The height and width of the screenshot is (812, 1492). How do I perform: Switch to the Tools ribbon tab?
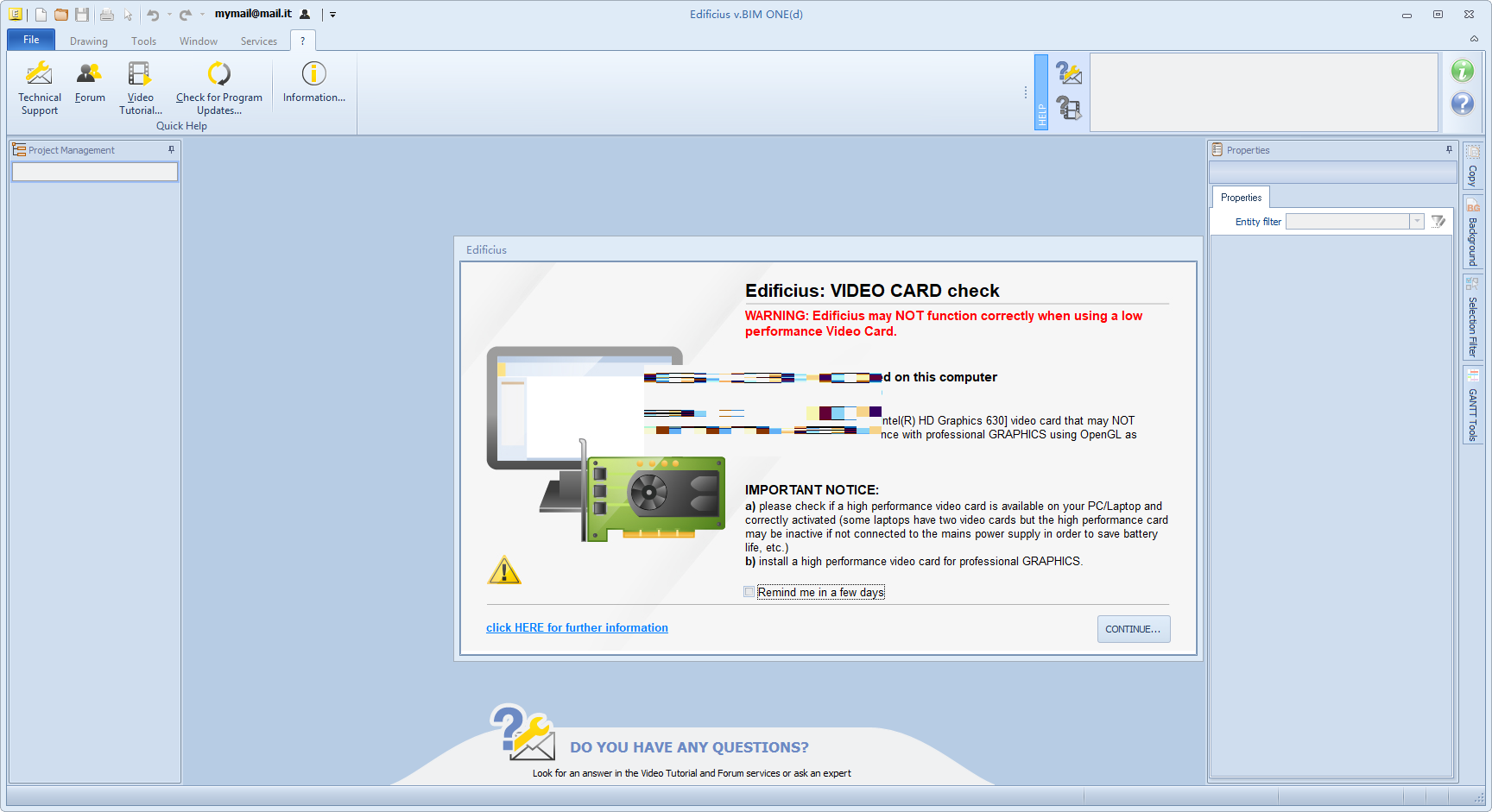[144, 41]
